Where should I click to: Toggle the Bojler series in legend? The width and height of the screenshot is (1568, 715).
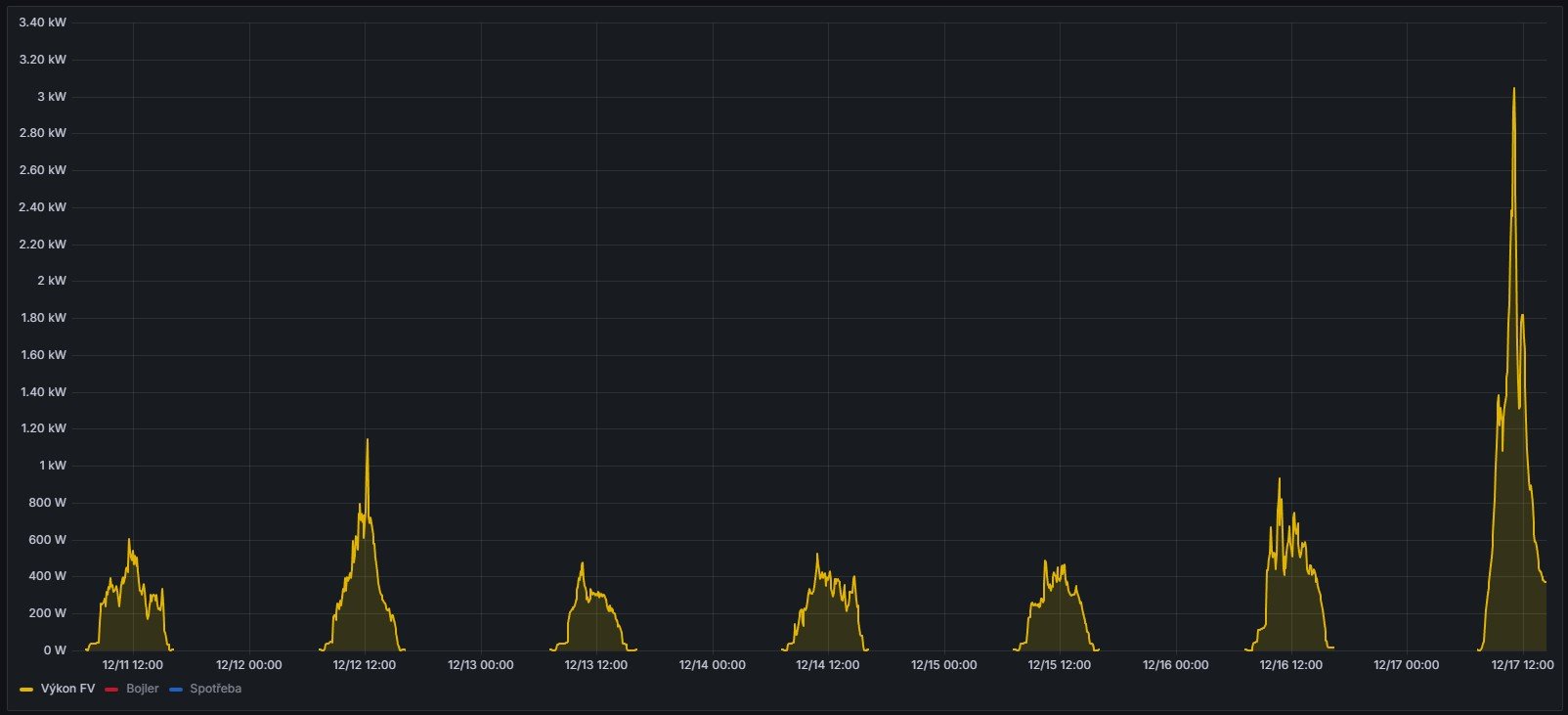click(x=143, y=689)
